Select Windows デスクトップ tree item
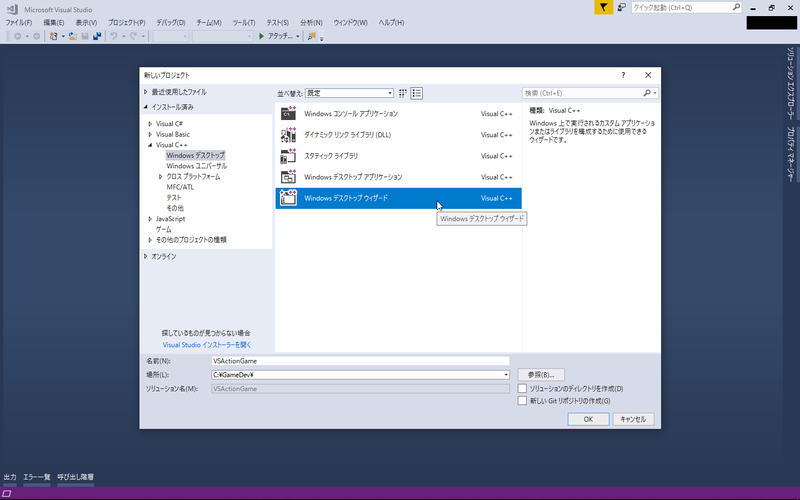Screen dimensions: 800x500 195,155
